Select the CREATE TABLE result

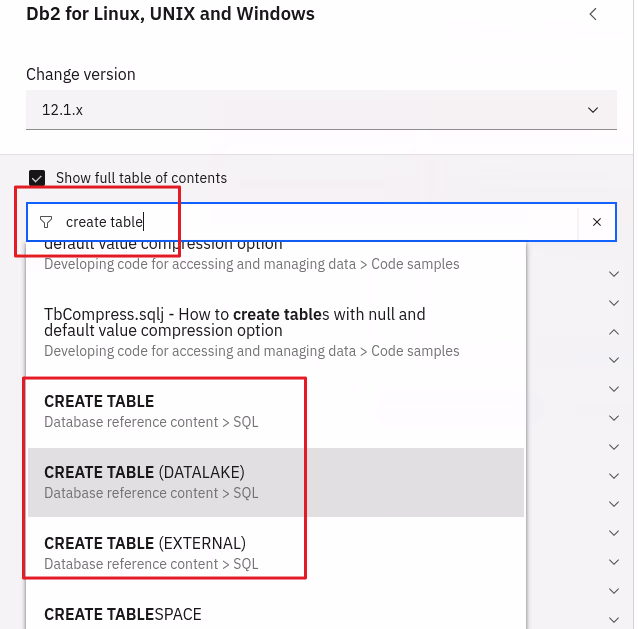pyautogui.click(x=275, y=411)
